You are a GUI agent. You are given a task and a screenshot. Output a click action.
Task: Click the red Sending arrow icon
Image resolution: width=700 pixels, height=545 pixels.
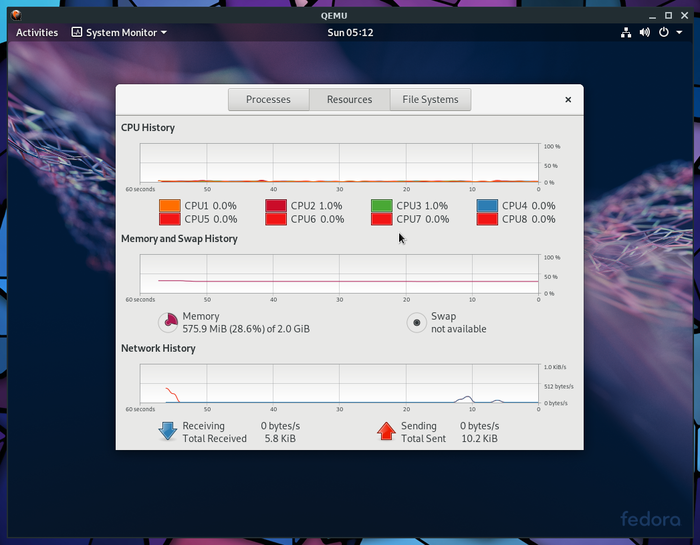click(386, 431)
